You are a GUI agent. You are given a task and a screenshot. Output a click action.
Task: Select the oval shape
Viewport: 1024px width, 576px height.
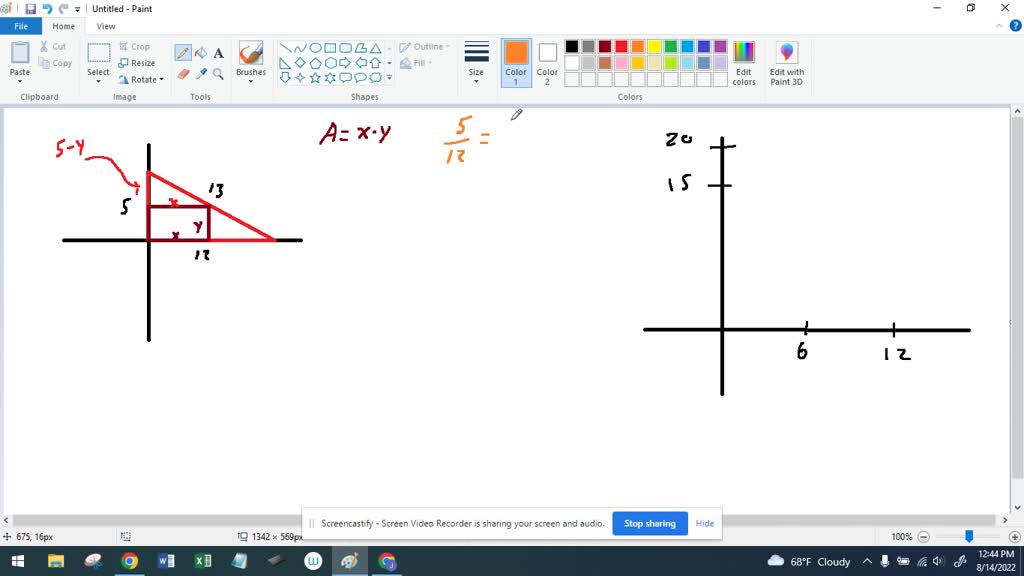coord(315,46)
